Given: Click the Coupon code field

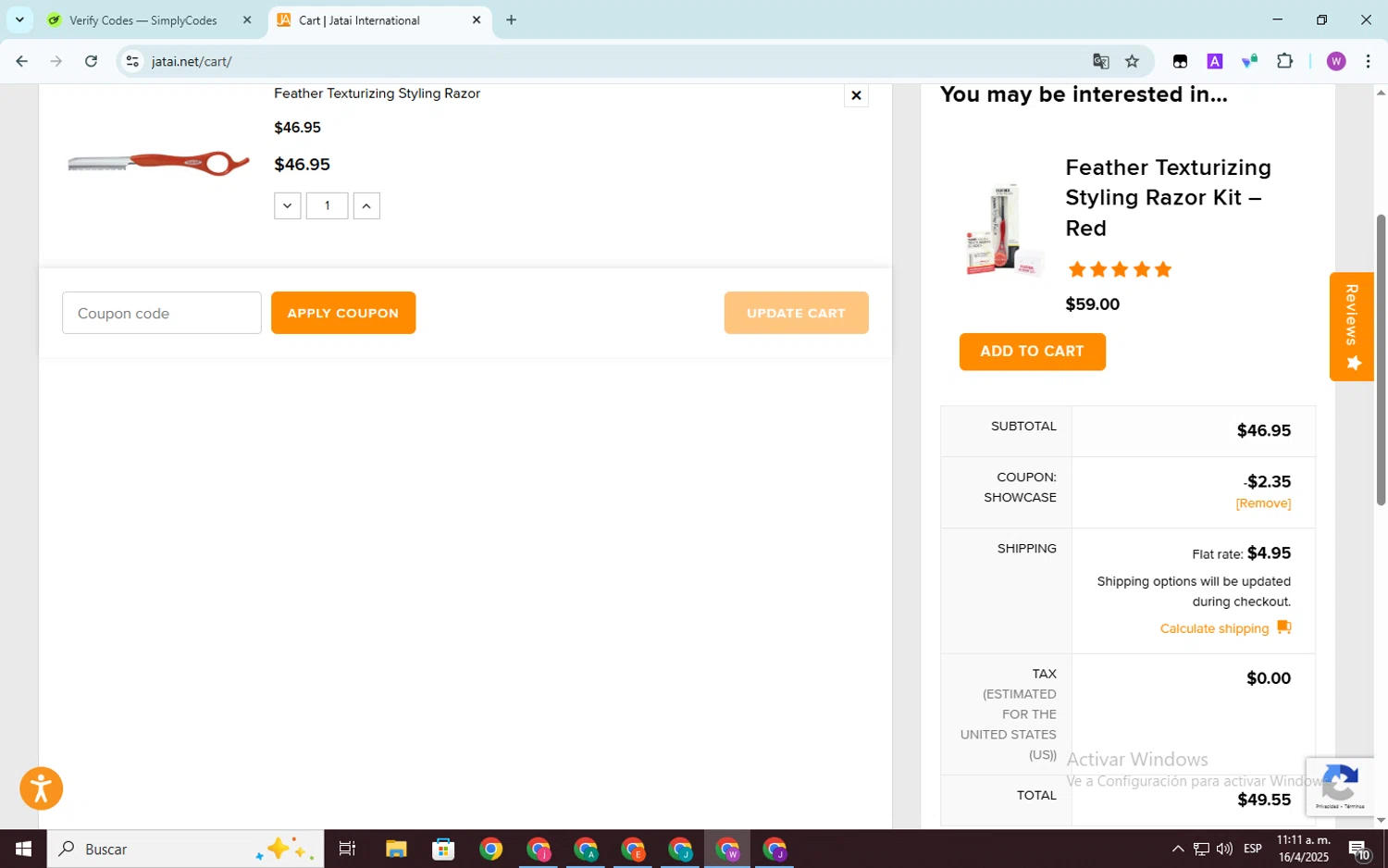Looking at the screenshot, I should (x=162, y=313).
